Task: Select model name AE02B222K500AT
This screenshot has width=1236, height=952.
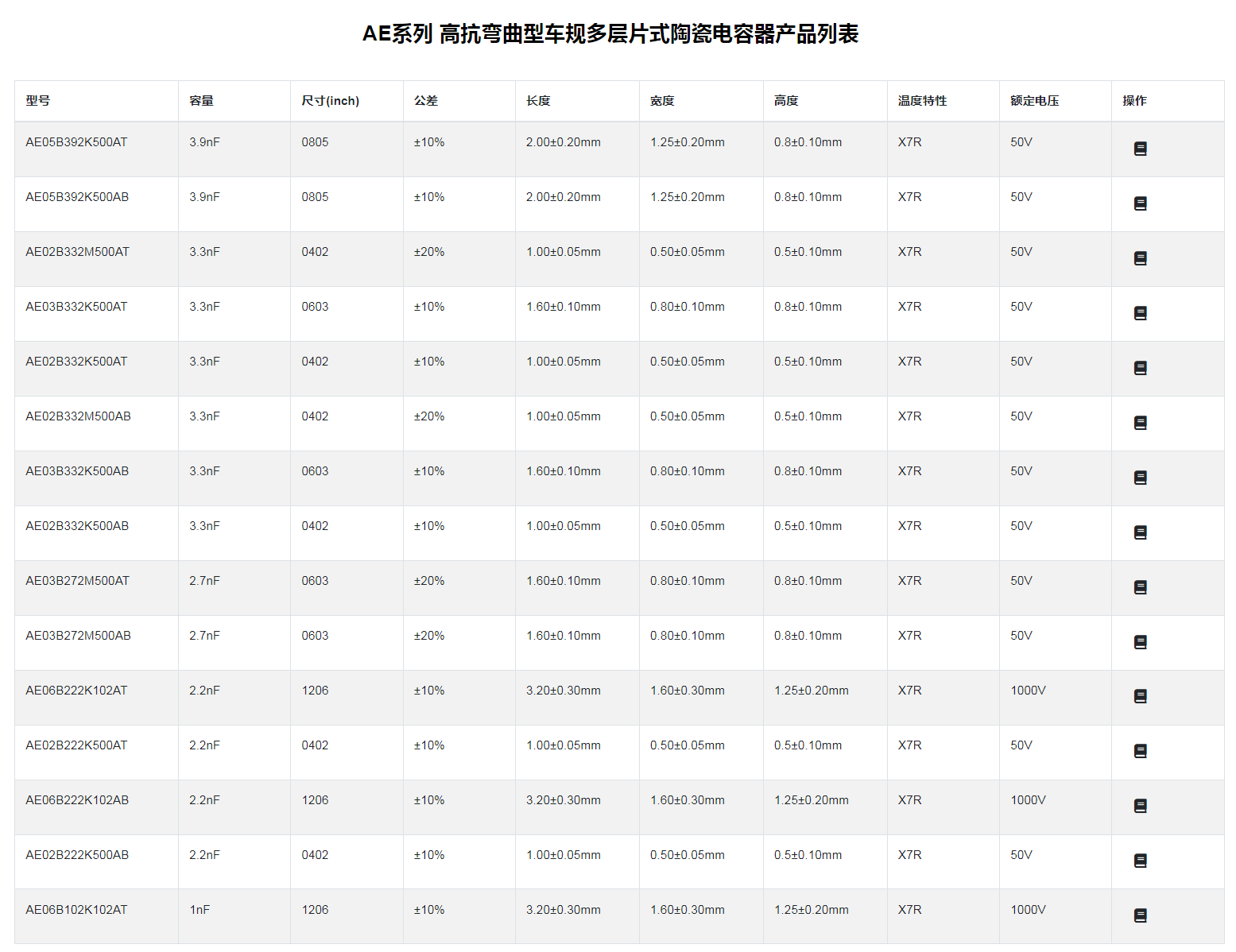Action: (x=76, y=745)
